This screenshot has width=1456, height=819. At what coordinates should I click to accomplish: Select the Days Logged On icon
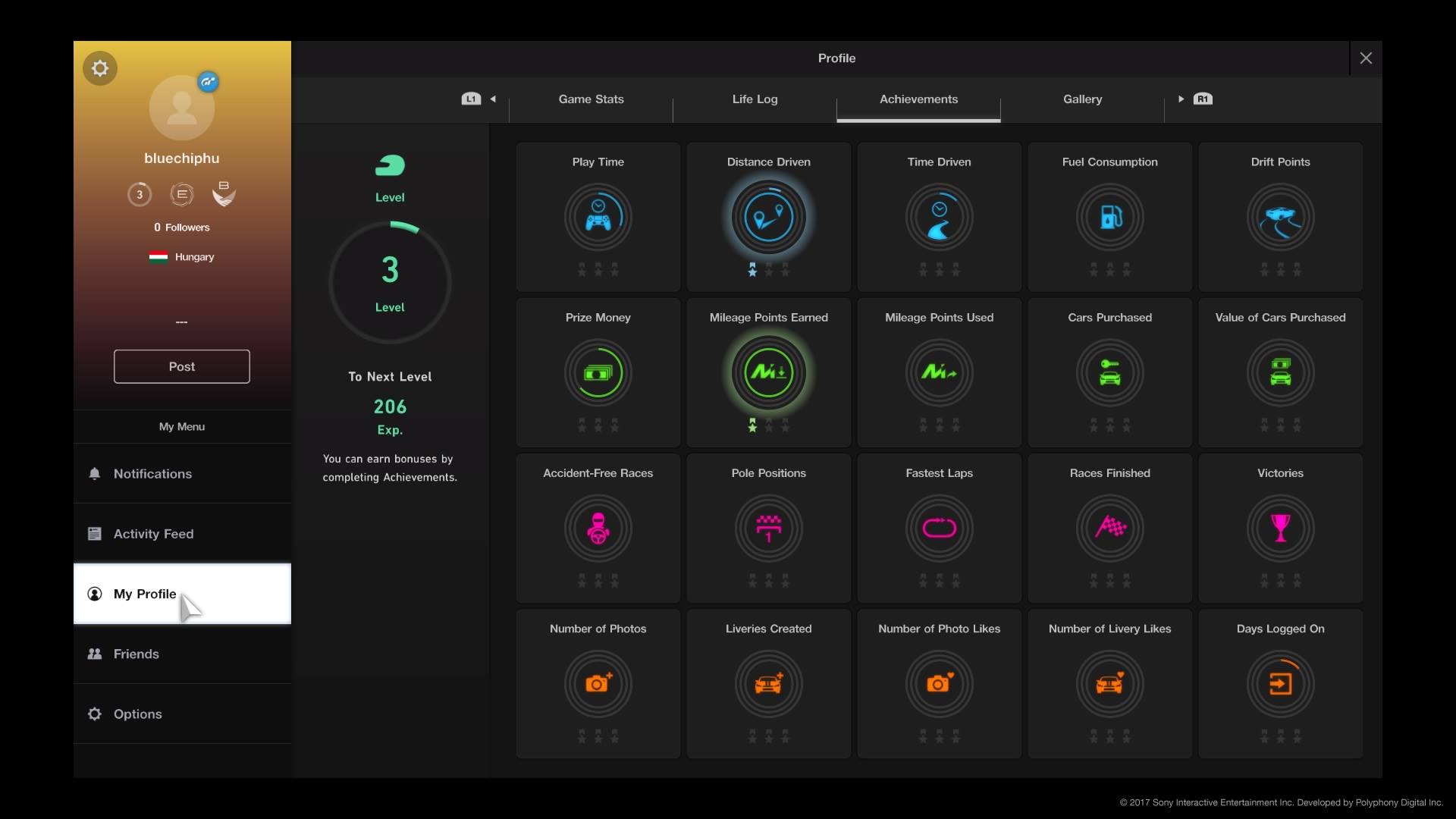[1280, 684]
